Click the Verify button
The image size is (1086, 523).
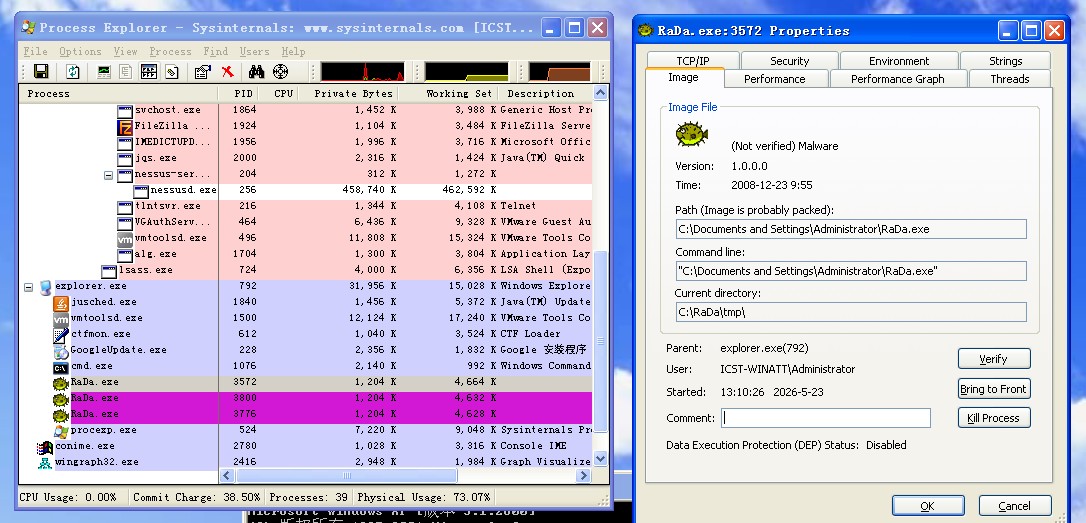(x=994, y=359)
